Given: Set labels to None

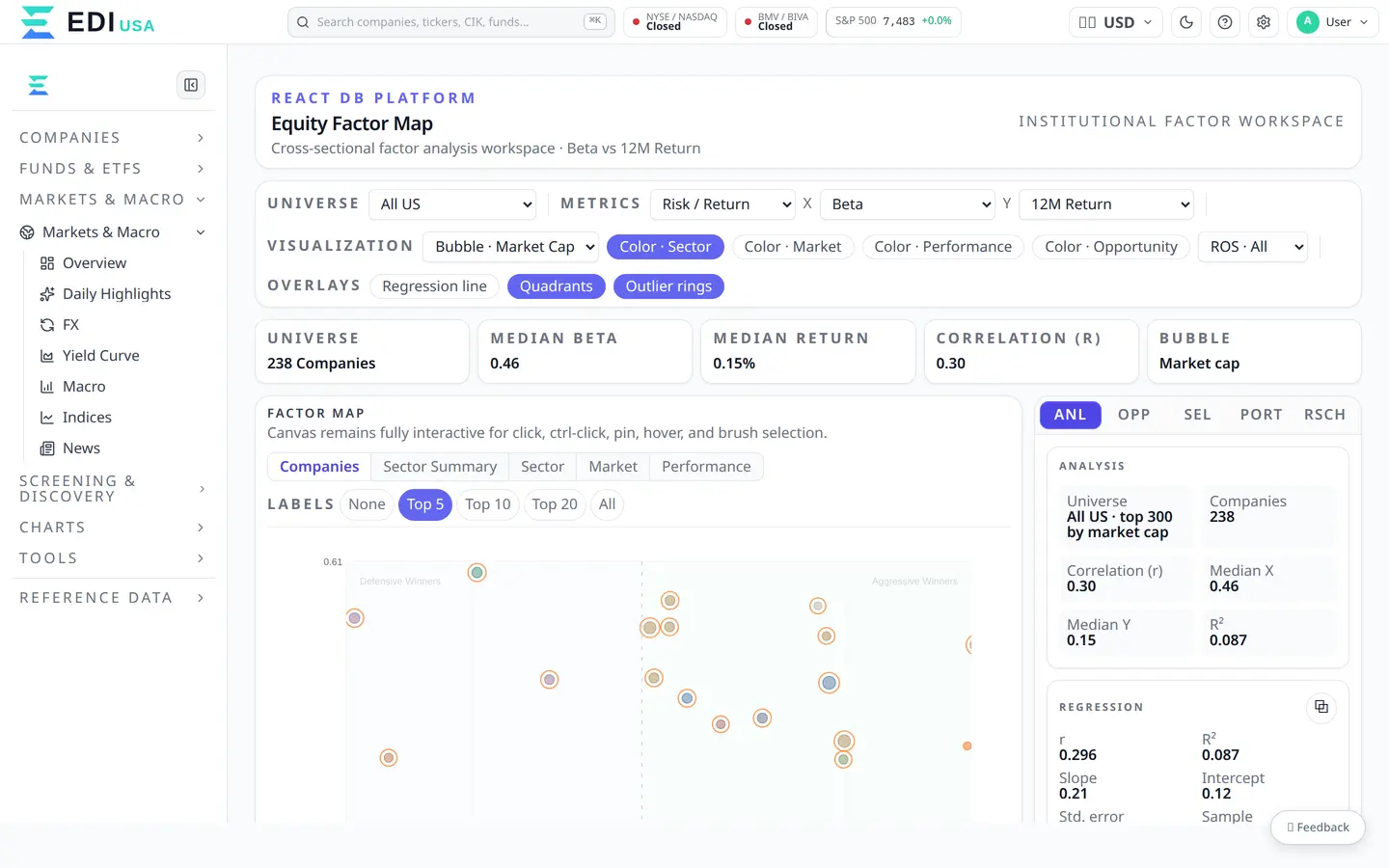Looking at the screenshot, I should coord(367,504).
